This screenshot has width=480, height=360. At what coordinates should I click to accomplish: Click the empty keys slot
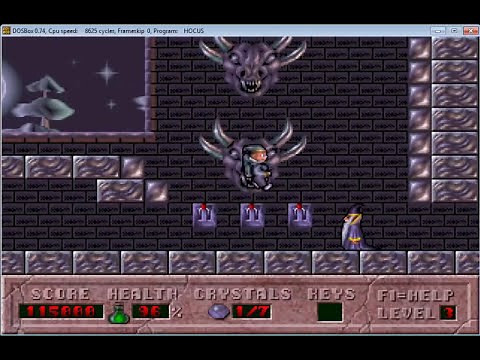(x=330, y=312)
